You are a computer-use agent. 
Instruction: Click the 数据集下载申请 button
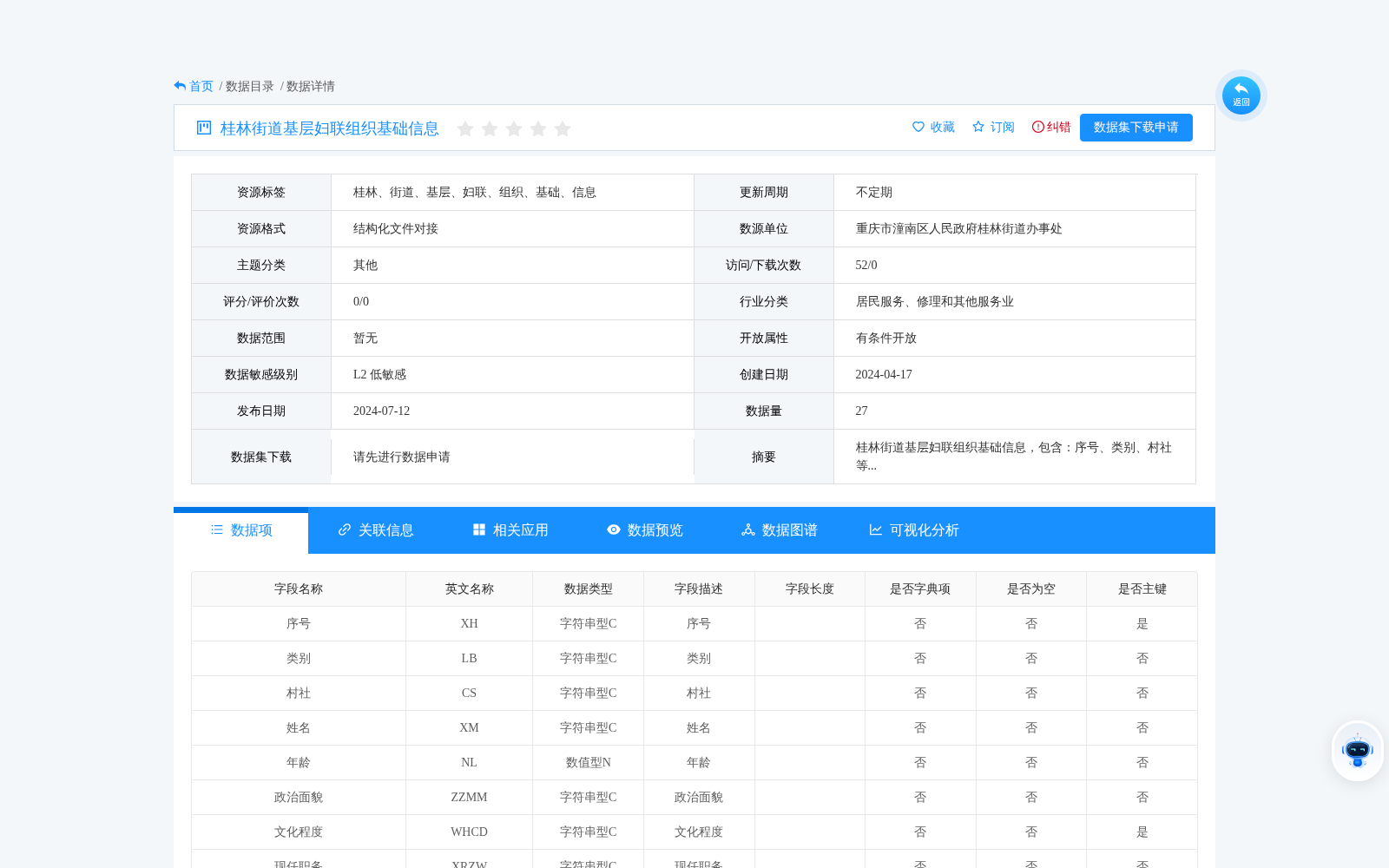(1136, 128)
